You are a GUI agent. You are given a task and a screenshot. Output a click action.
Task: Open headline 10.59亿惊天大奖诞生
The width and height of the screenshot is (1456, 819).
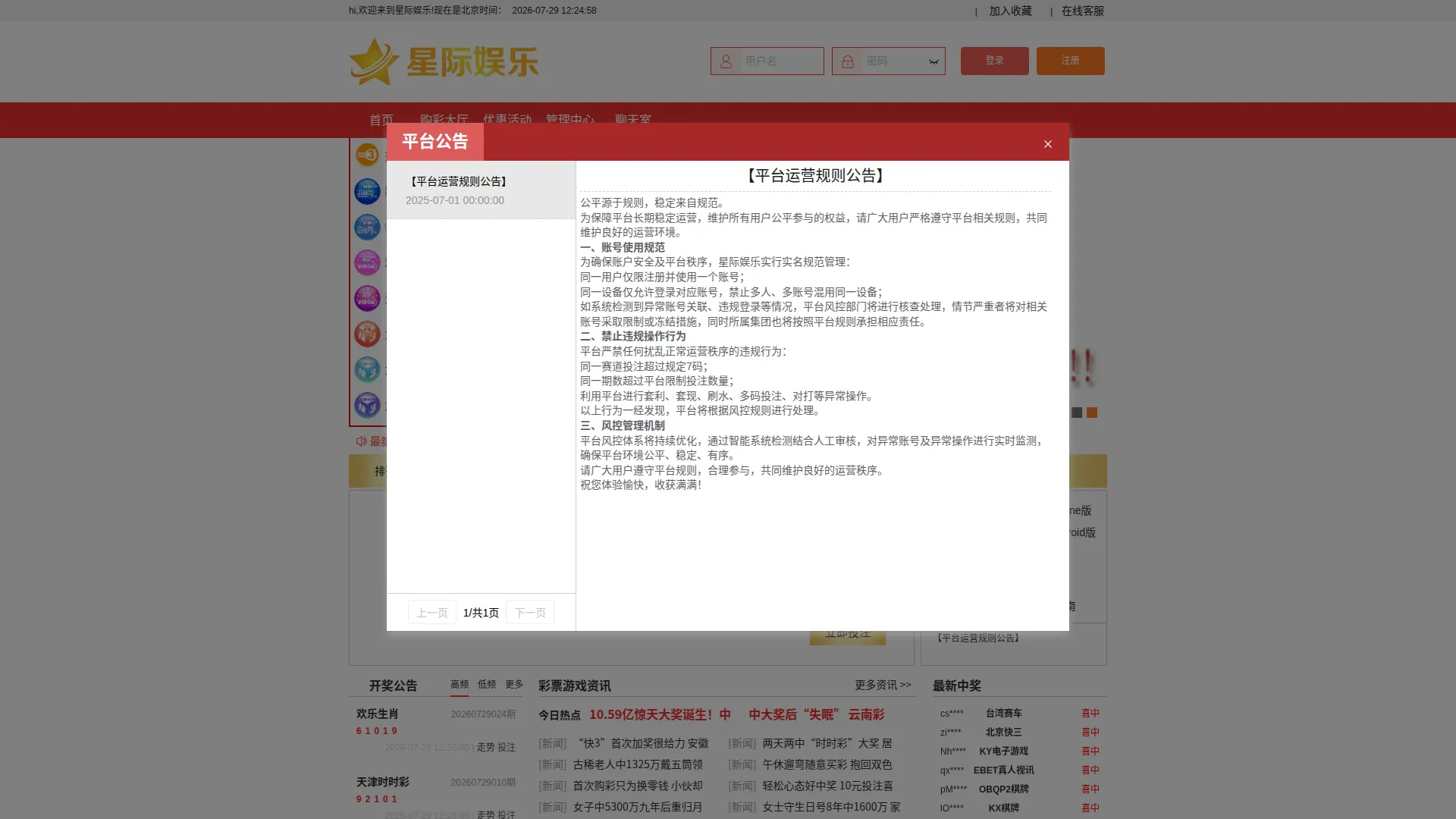660,714
